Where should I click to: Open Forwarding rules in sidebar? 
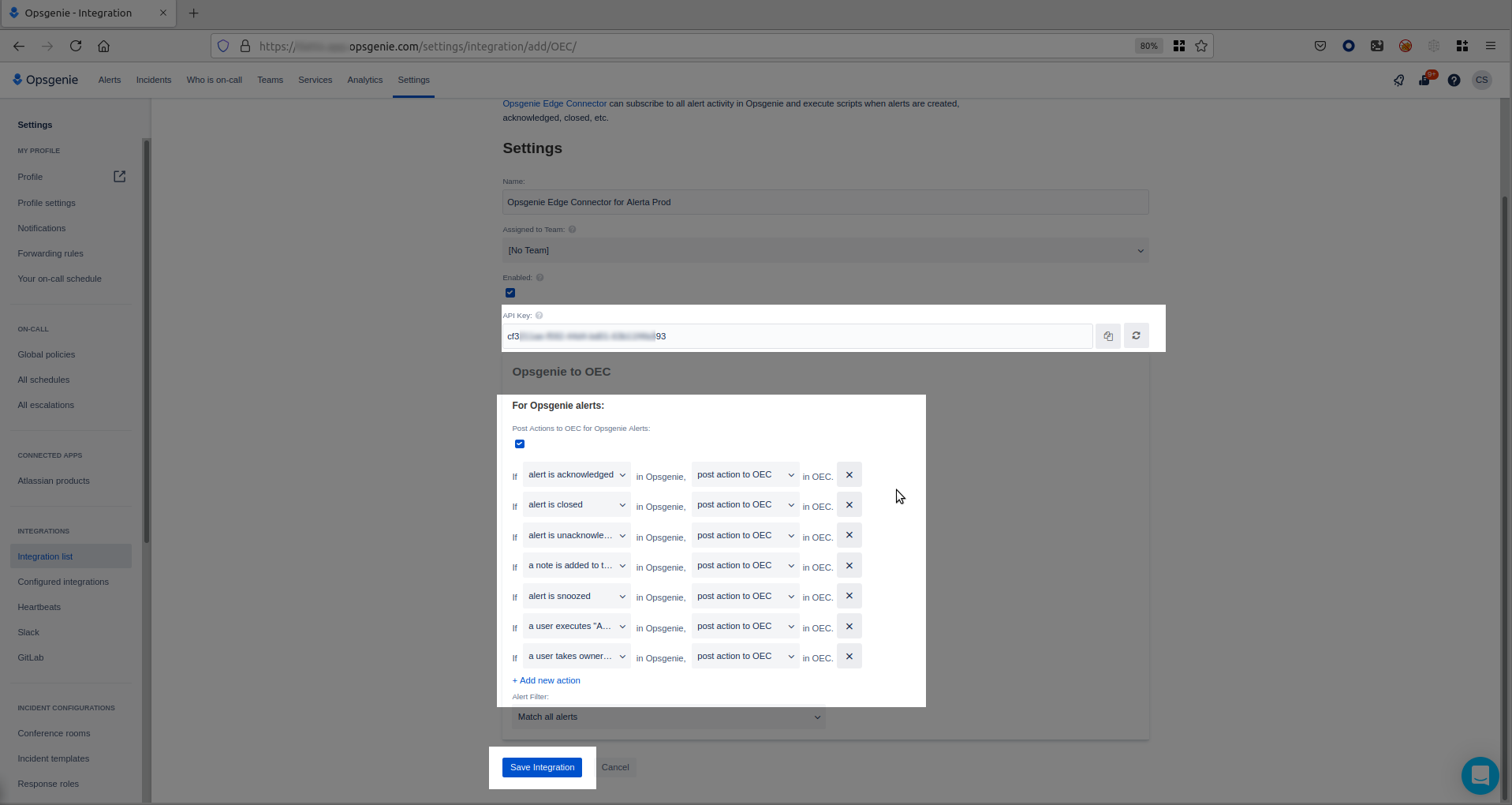(x=50, y=253)
